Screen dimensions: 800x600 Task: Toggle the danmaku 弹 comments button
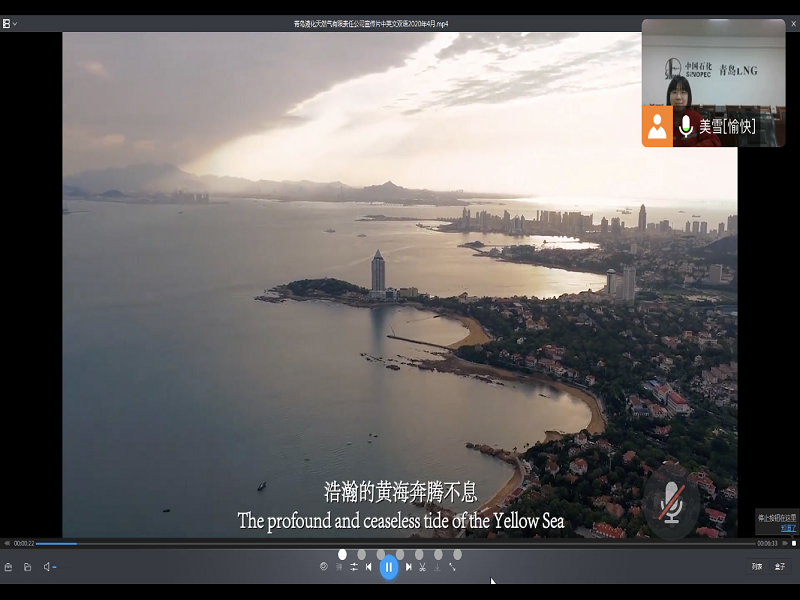(339, 567)
